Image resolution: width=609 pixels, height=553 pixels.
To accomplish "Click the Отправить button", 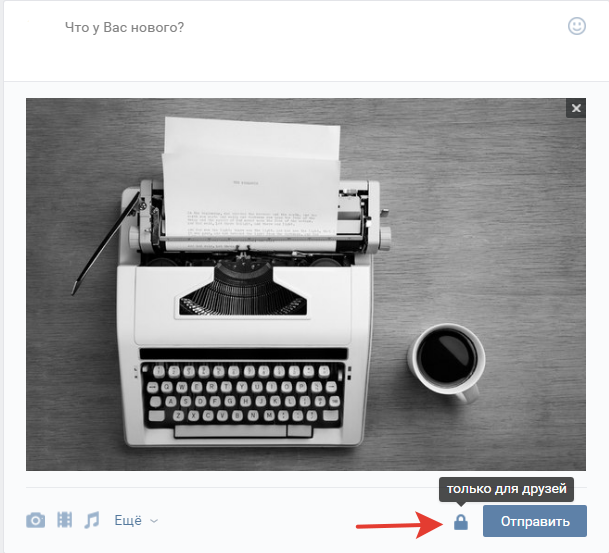I will click(x=535, y=521).
